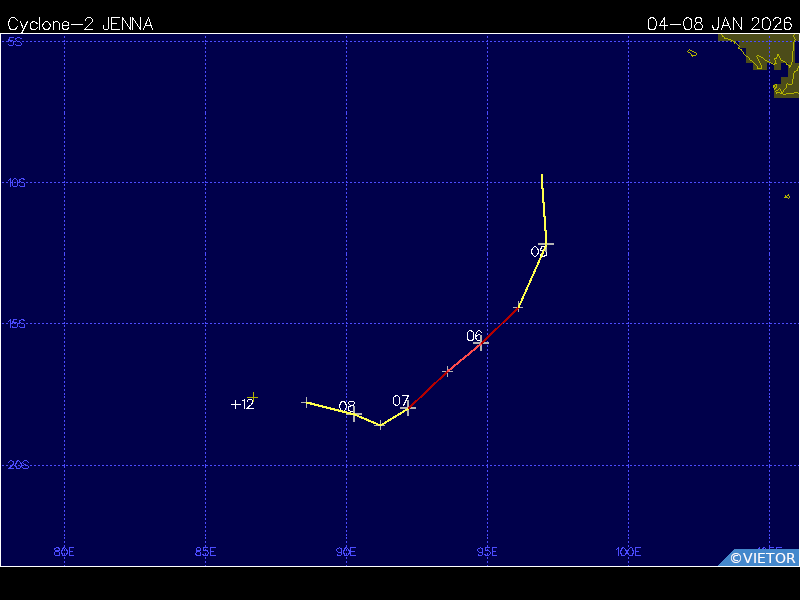Screen dimensions: 800x600
Task: Select the 100E longitude label
Action: click(x=628, y=551)
